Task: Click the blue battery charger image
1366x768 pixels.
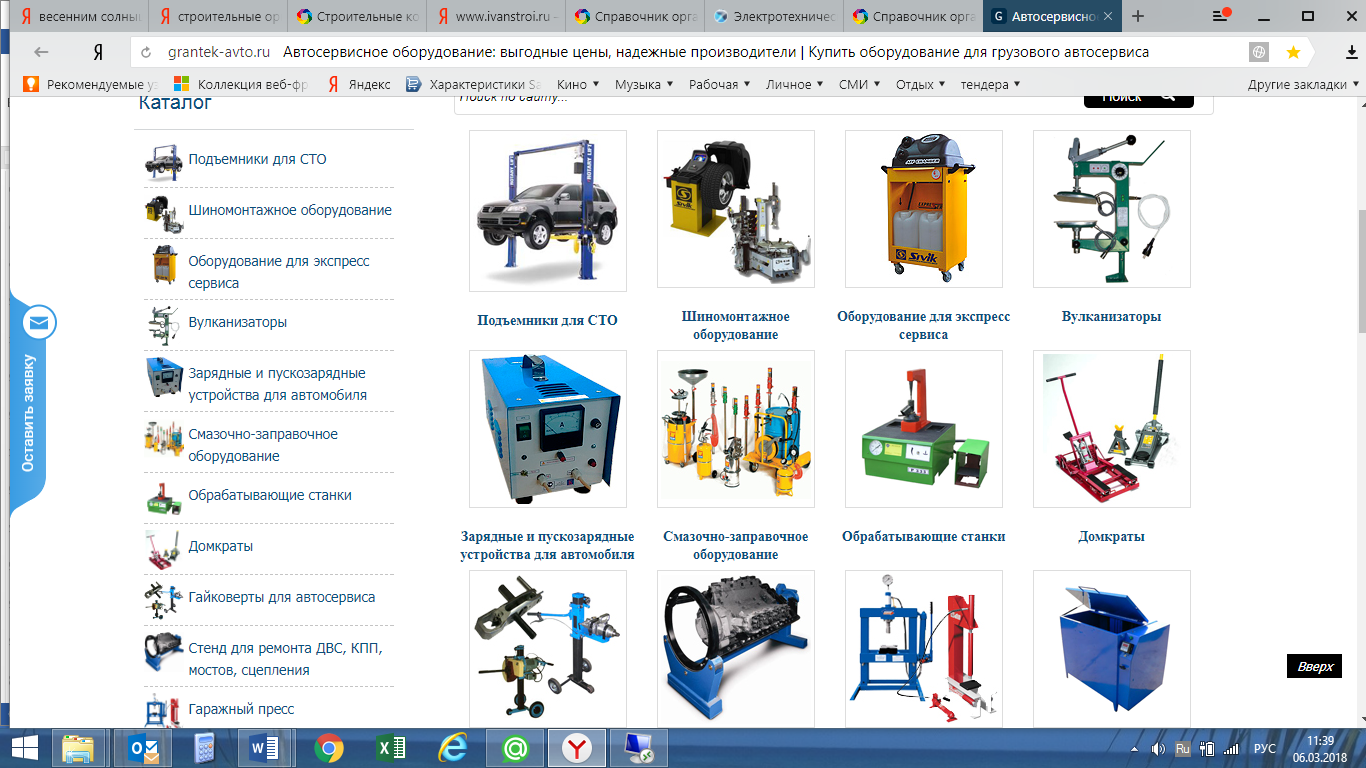Action: [x=548, y=429]
